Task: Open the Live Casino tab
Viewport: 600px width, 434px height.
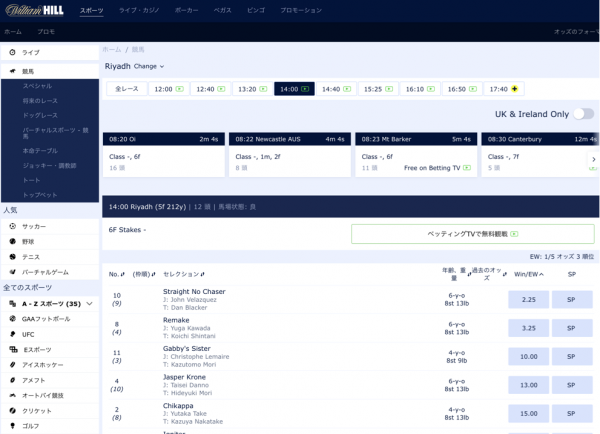Action: [x=139, y=10]
